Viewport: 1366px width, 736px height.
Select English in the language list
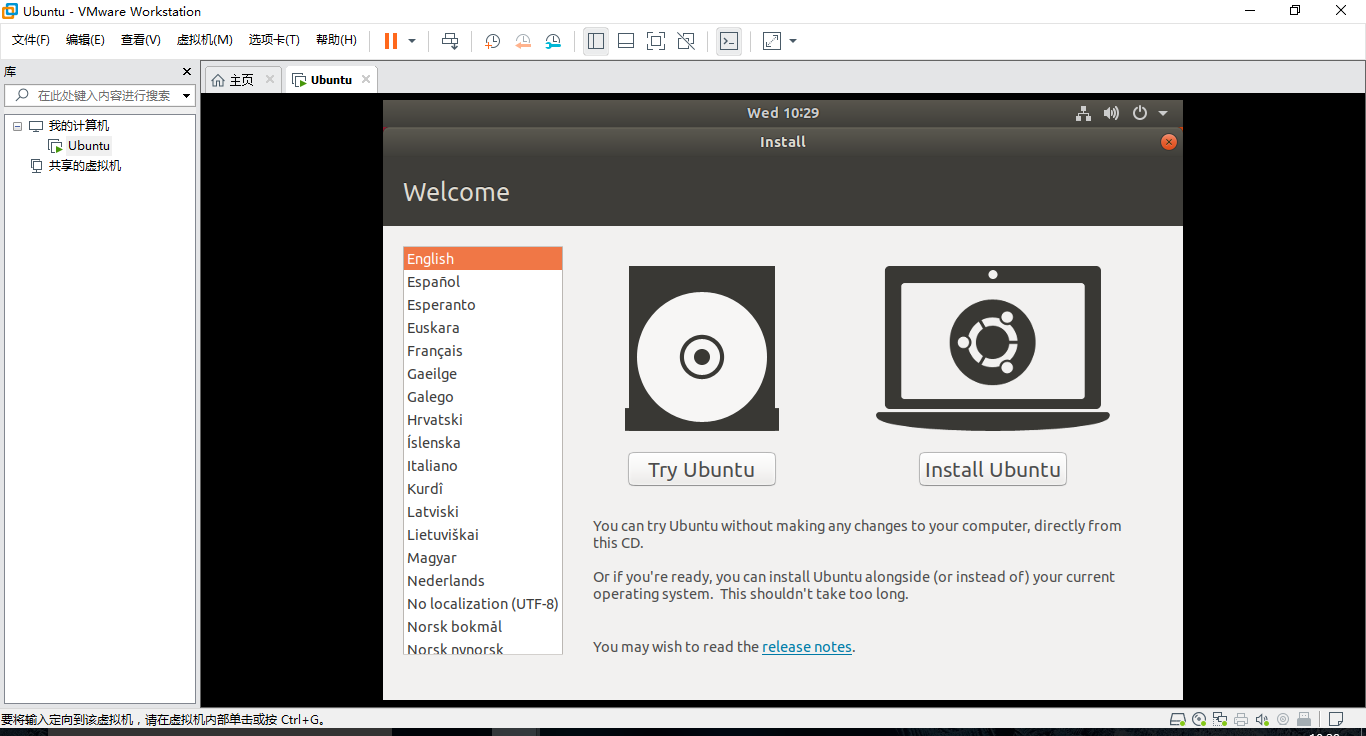pyautogui.click(x=483, y=259)
